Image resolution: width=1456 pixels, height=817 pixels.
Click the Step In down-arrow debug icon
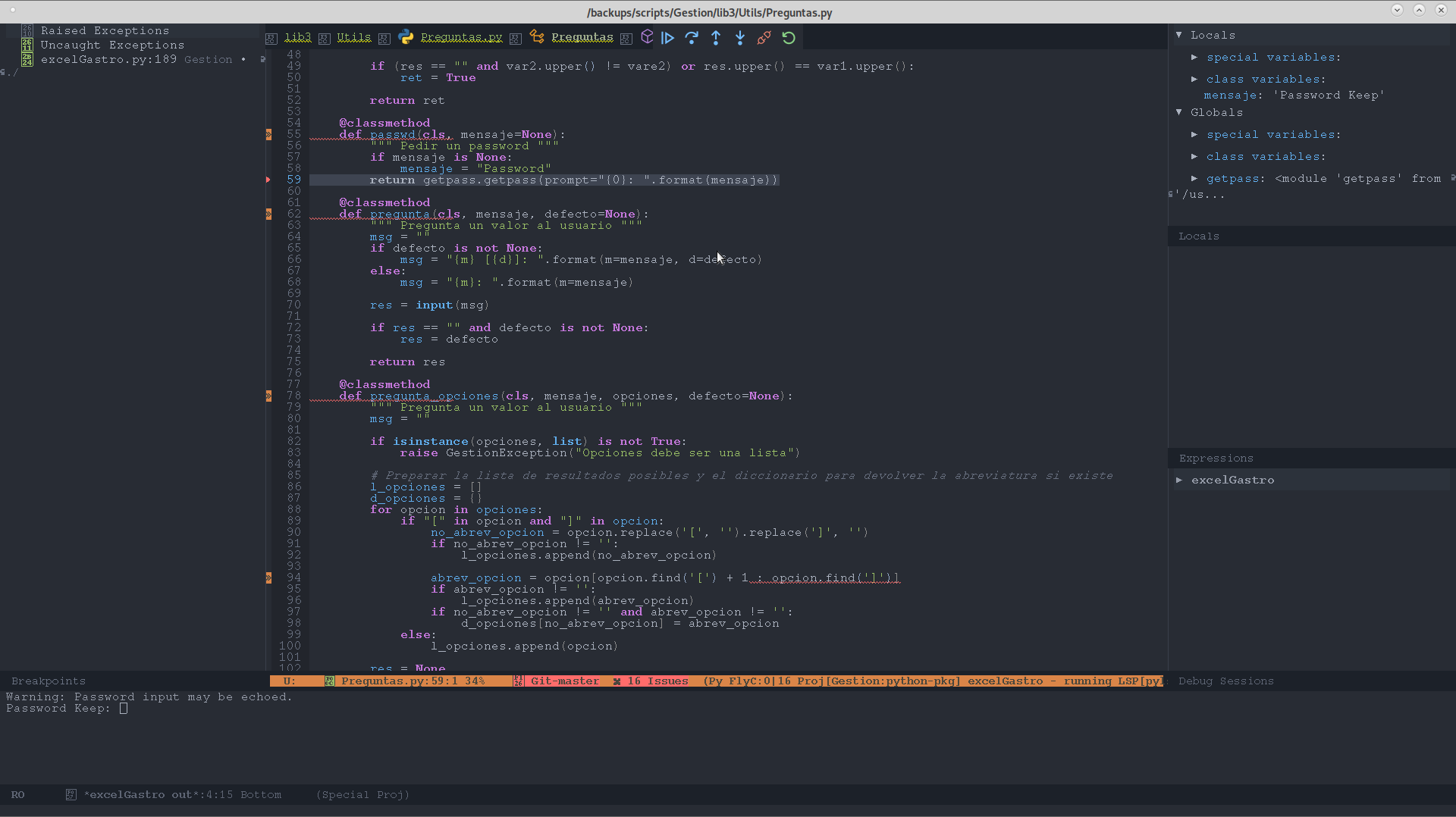740,37
